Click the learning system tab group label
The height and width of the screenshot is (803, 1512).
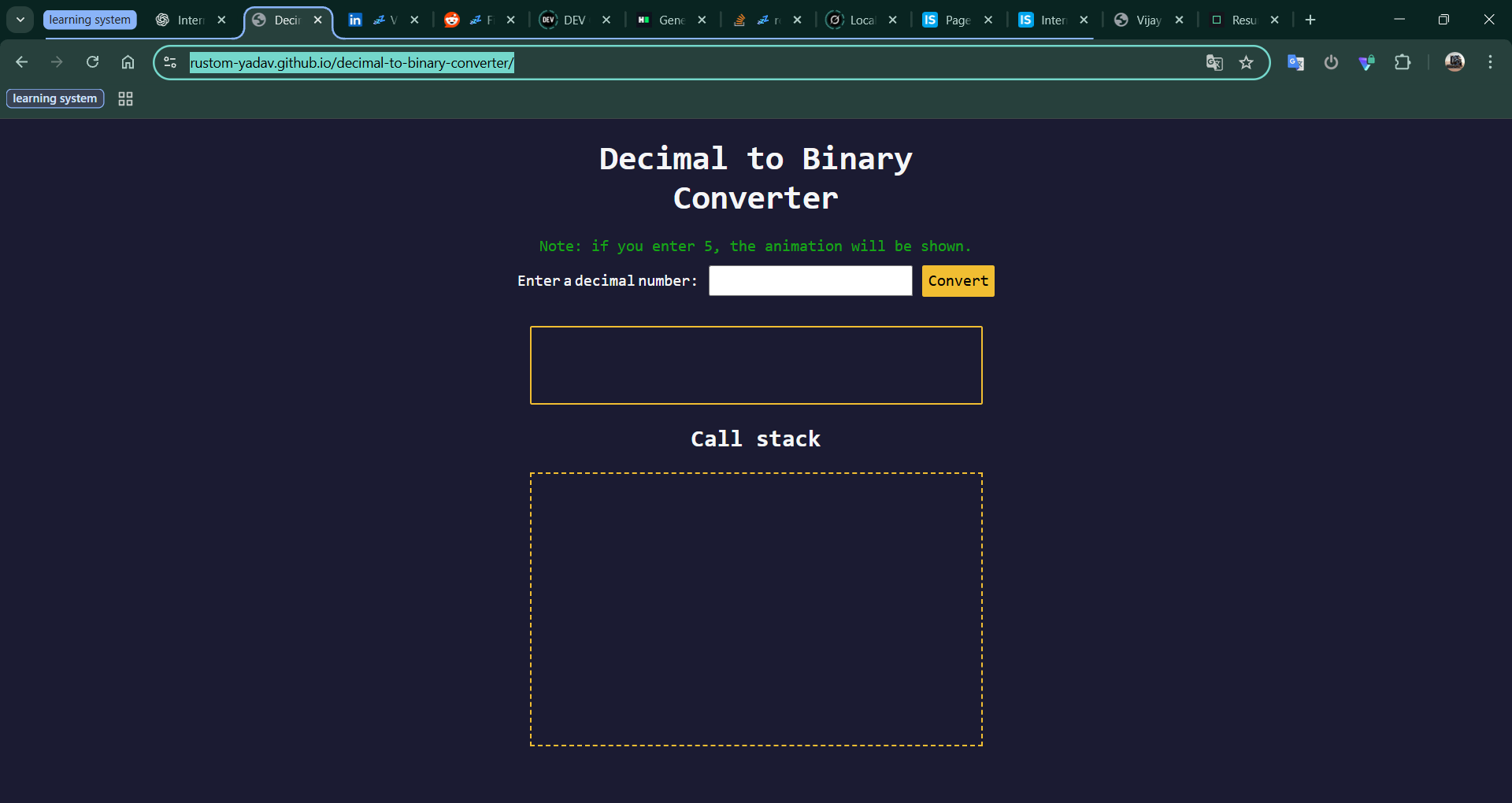coord(90,20)
